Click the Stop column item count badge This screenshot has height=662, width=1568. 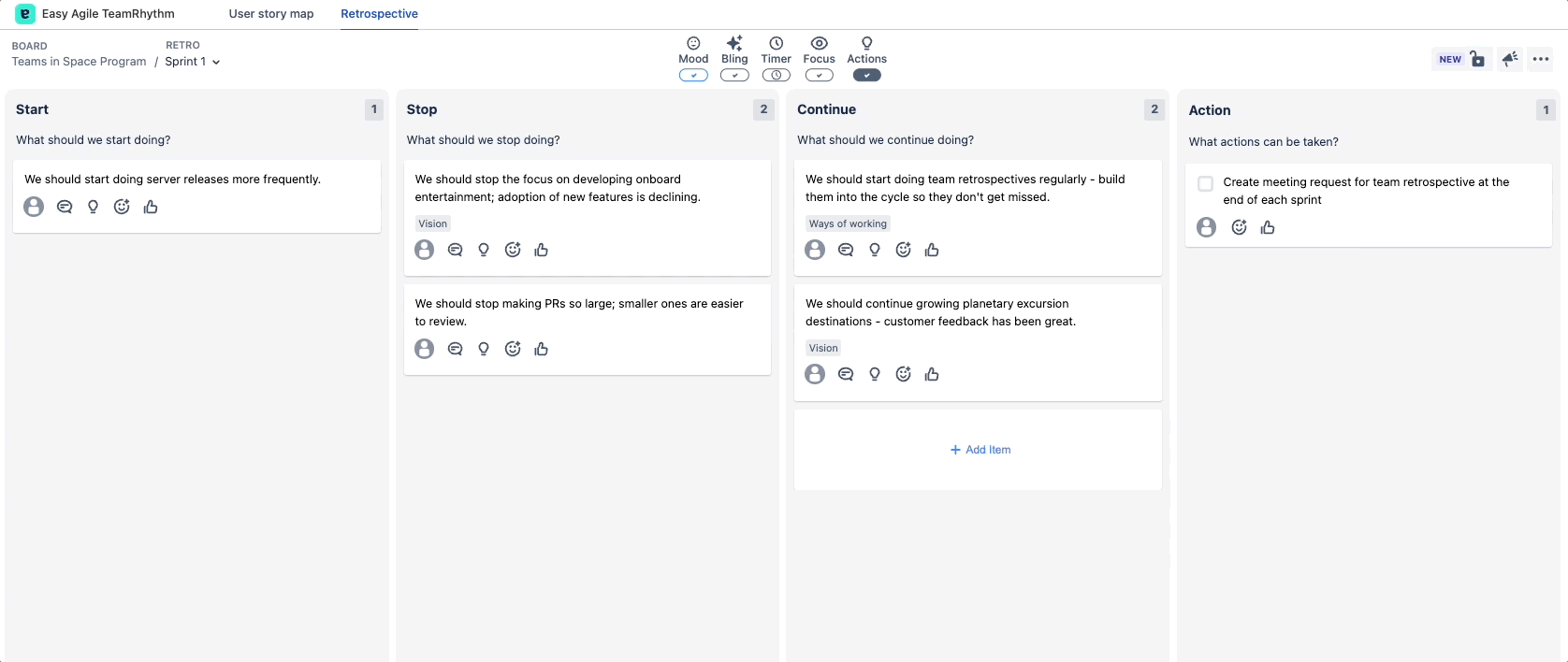pos(764,109)
